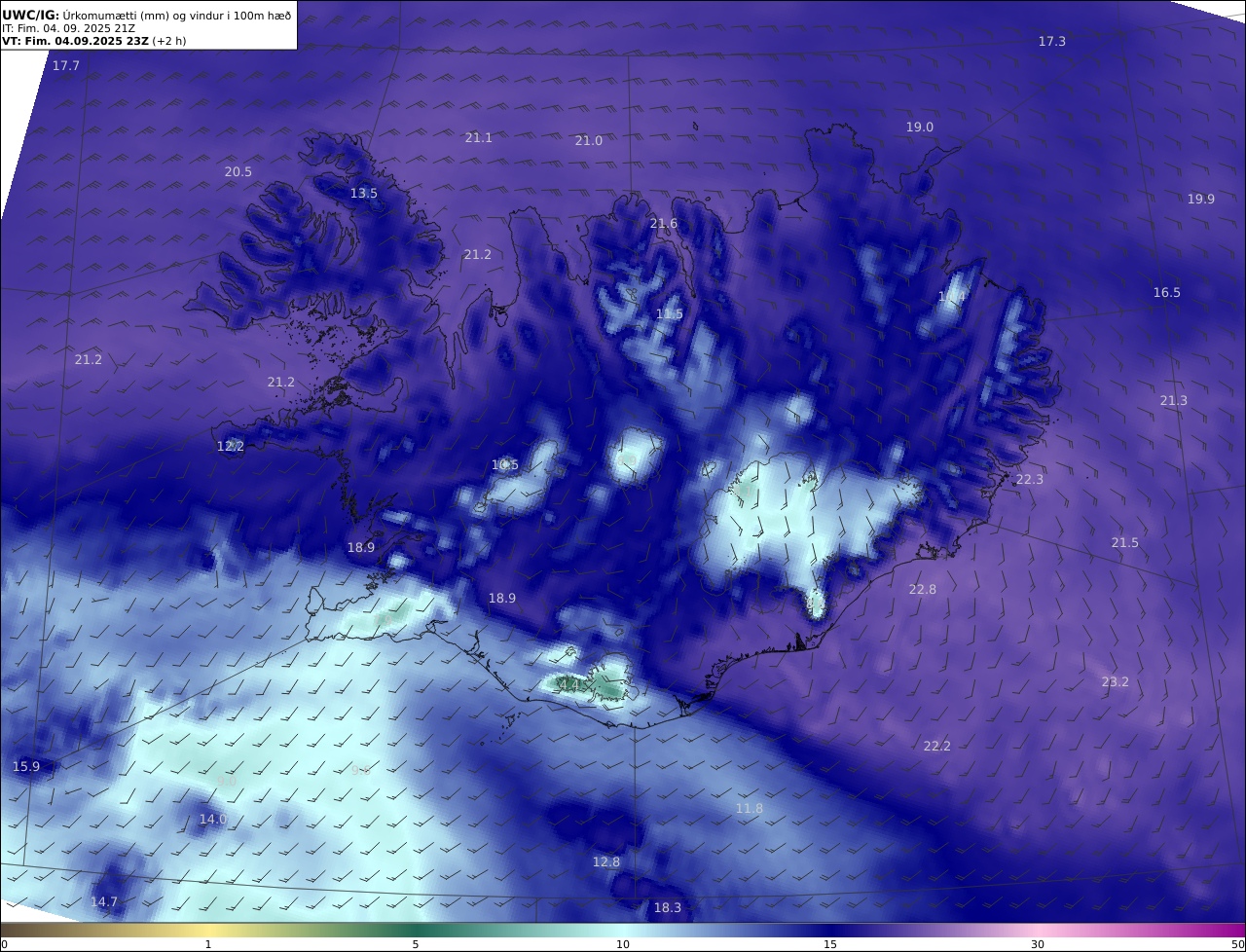Viewport: 1246px width, 952px height.
Task: Click the 17.3 value label
Action: (x=1052, y=42)
